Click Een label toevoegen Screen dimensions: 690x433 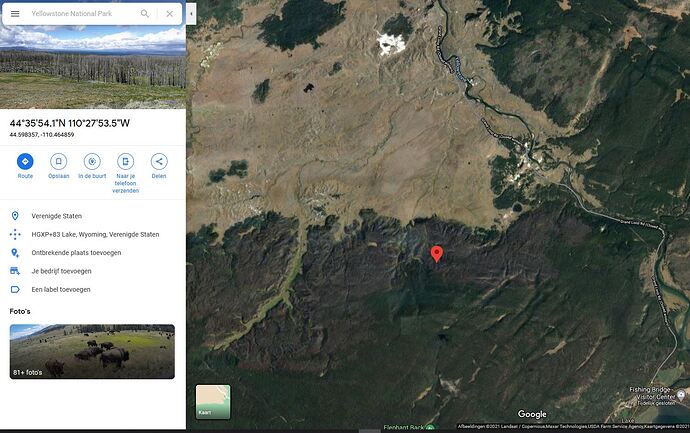[61, 290]
